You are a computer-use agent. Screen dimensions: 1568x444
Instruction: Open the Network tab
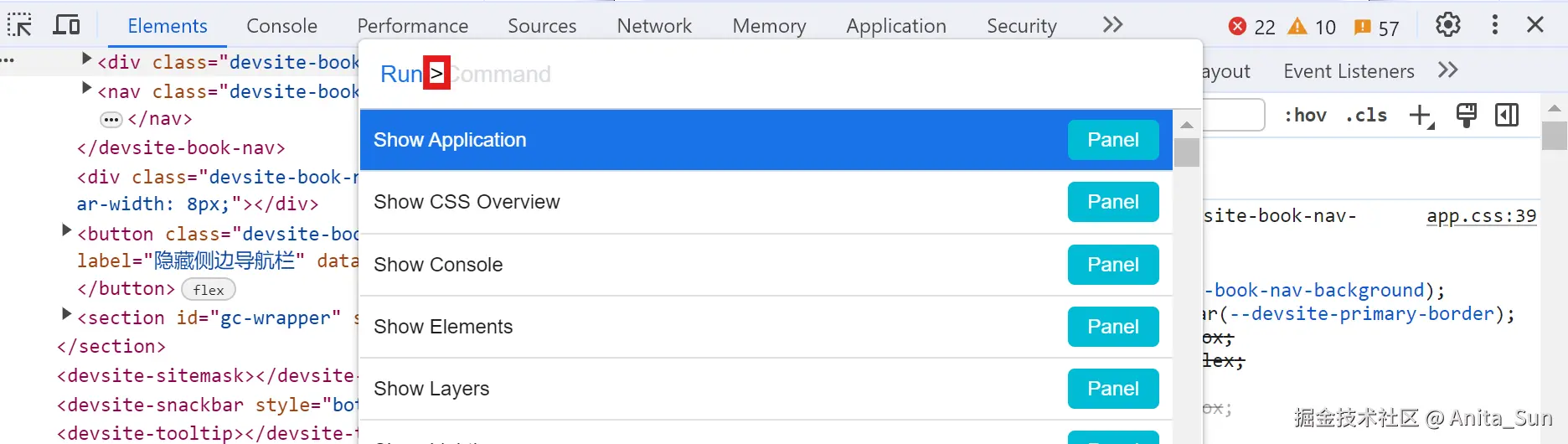[654, 26]
